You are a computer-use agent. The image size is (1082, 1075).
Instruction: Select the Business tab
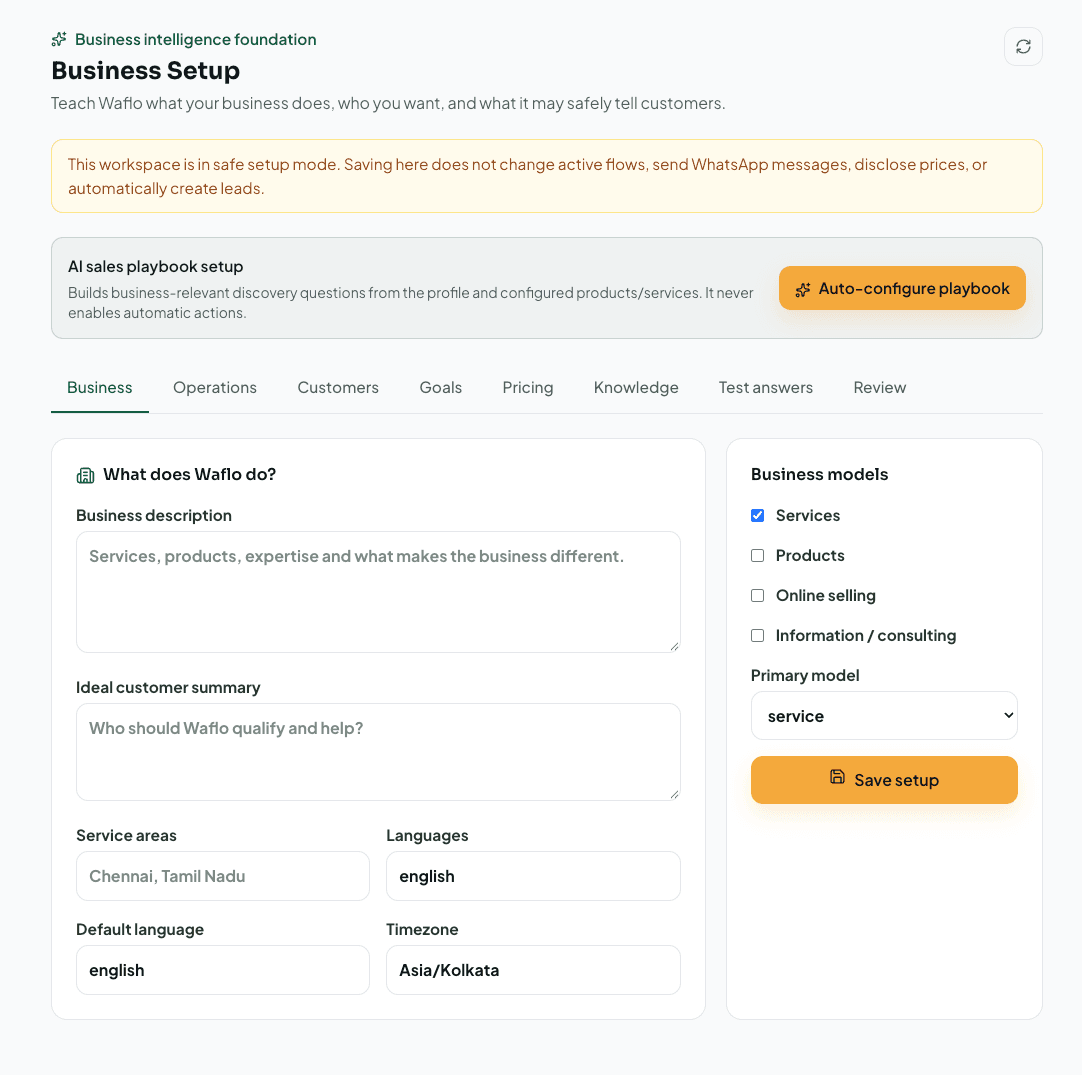[x=100, y=388]
